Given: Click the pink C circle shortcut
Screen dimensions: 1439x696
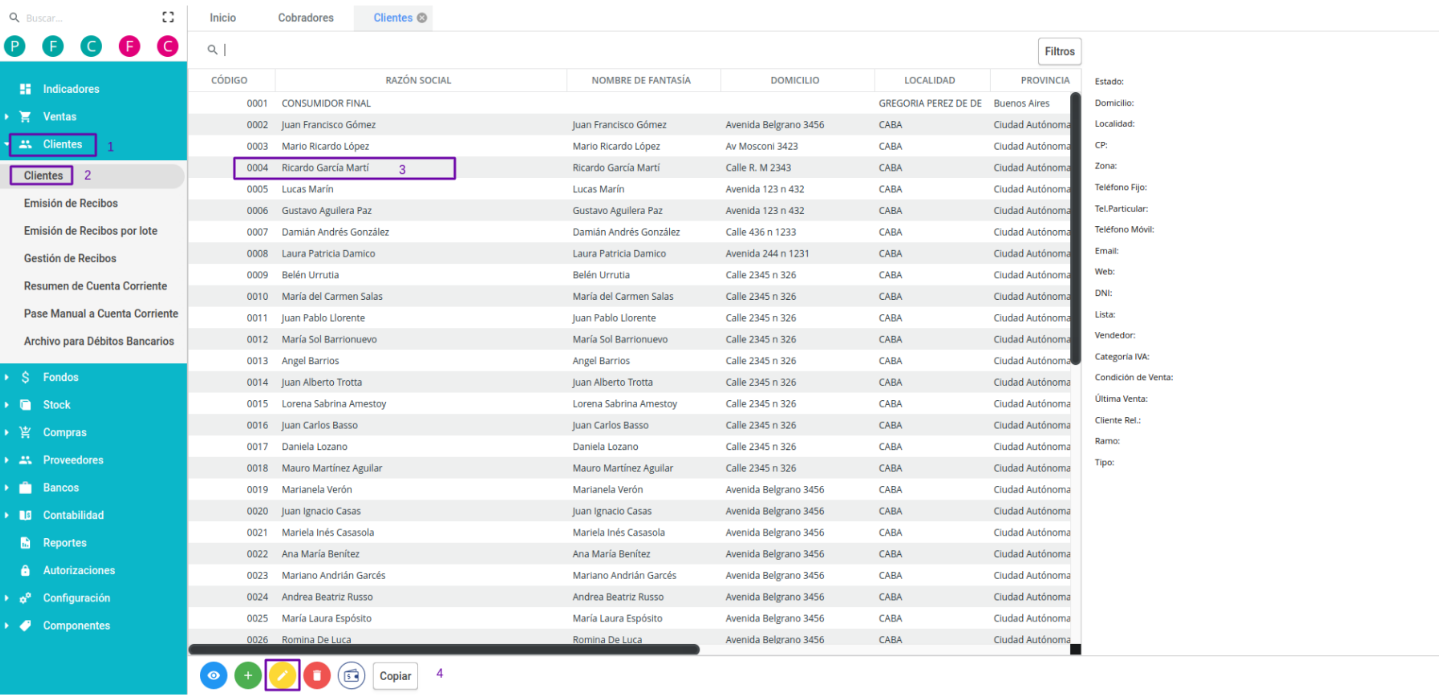Looking at the screenshot, I should (167, 46).
